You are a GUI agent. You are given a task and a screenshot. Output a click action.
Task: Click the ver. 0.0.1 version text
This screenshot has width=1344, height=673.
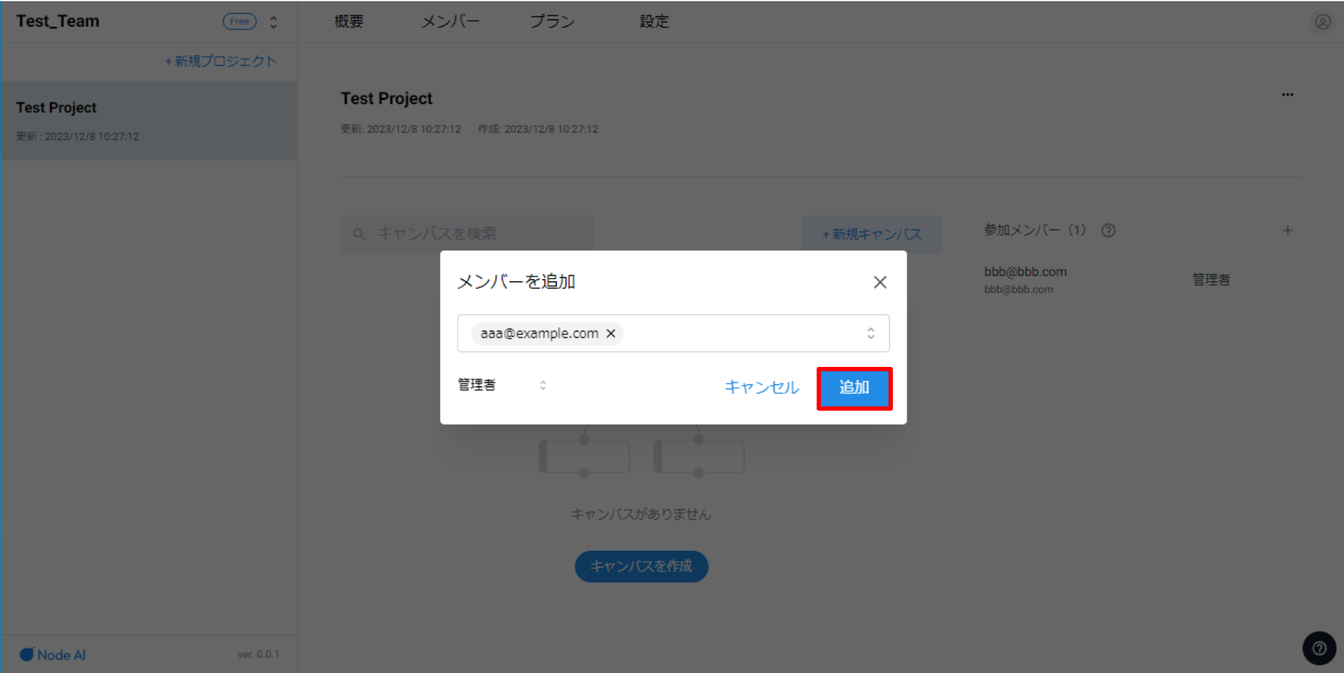[258, 655]
